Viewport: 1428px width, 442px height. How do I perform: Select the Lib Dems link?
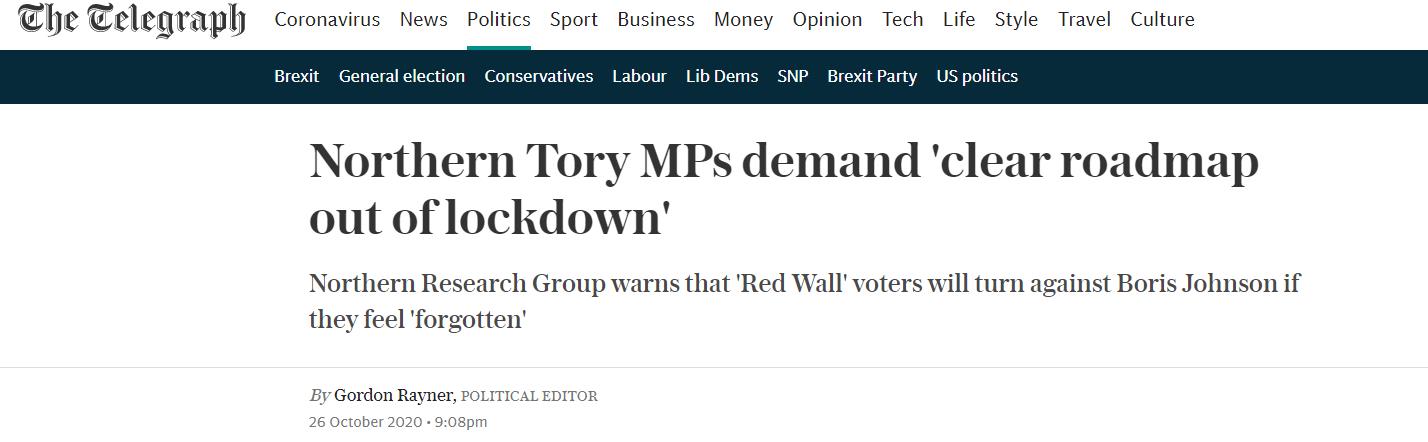(x=722, y=76)
